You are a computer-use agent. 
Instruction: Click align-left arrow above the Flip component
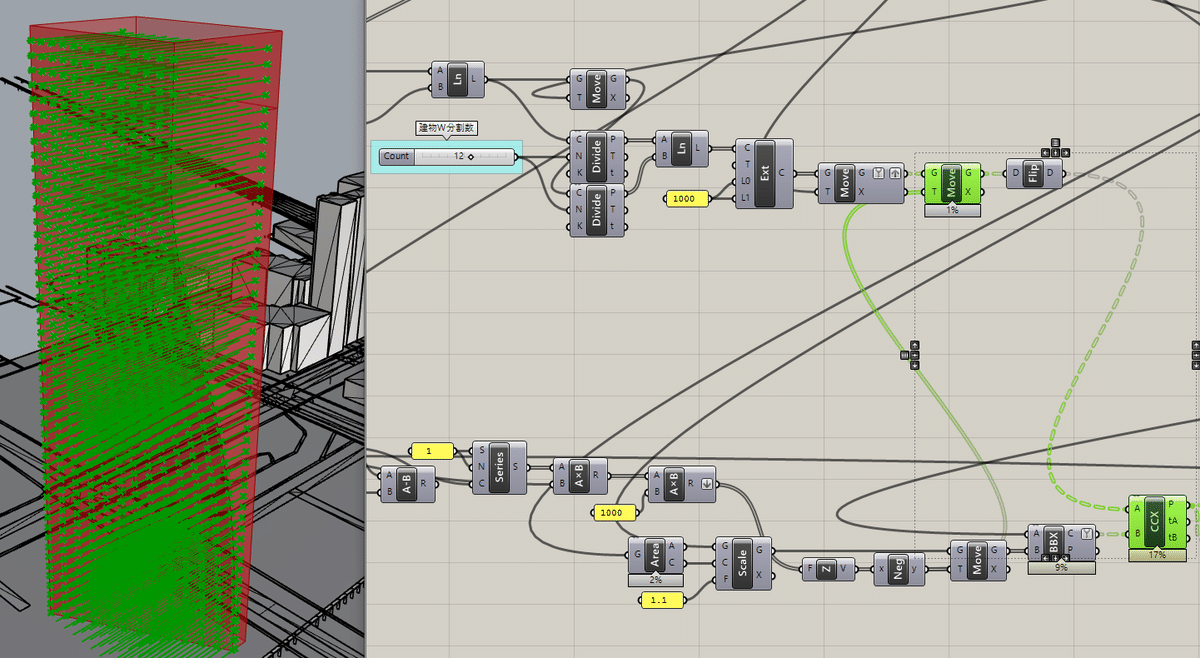point(1044,153)
